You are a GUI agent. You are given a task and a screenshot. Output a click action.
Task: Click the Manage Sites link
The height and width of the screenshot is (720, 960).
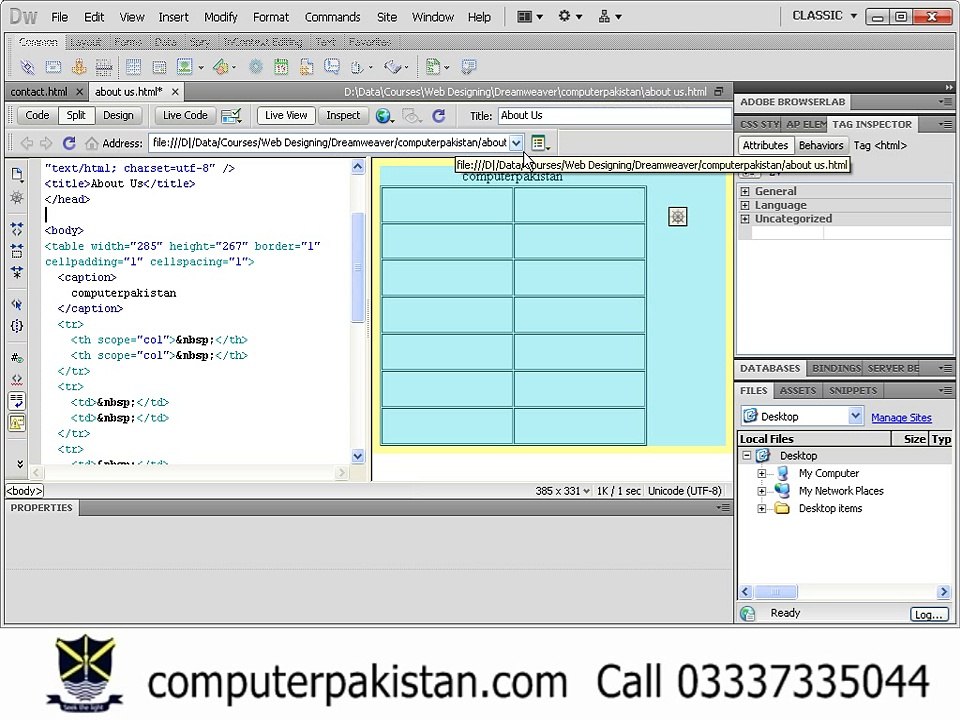click(901, 418)
